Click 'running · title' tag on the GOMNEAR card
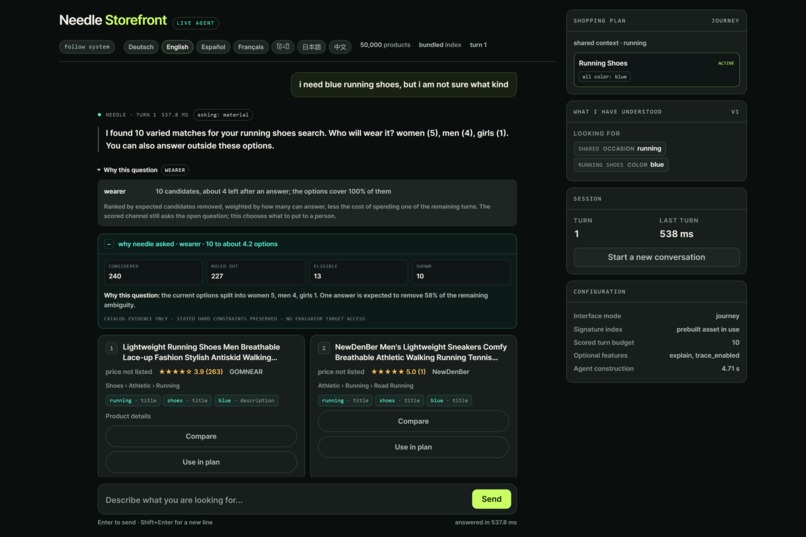This screenshot has height=537, width=806. (133, 400)
